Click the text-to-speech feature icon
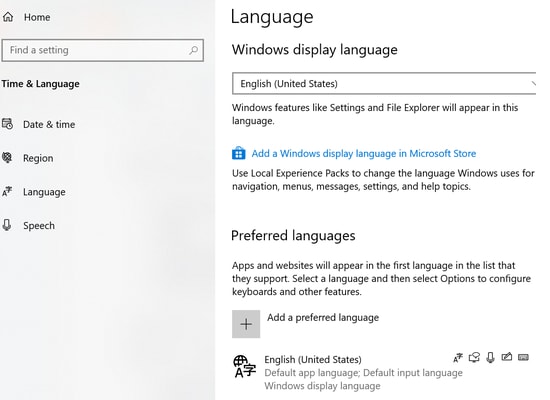This screenshot has width=550, height=400. (474, 358)
